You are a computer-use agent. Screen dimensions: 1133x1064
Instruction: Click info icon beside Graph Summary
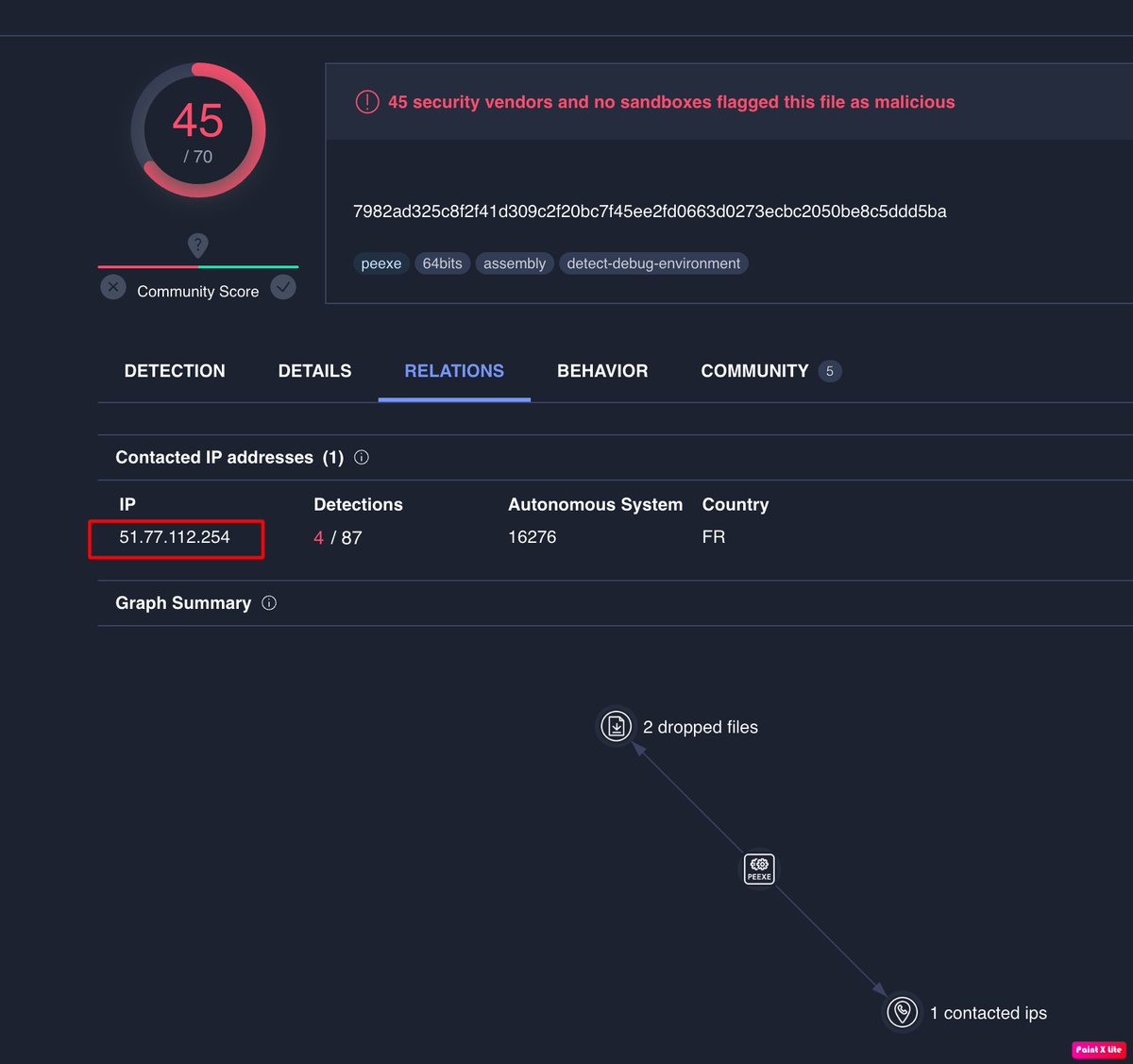click(x=269, y=602)
